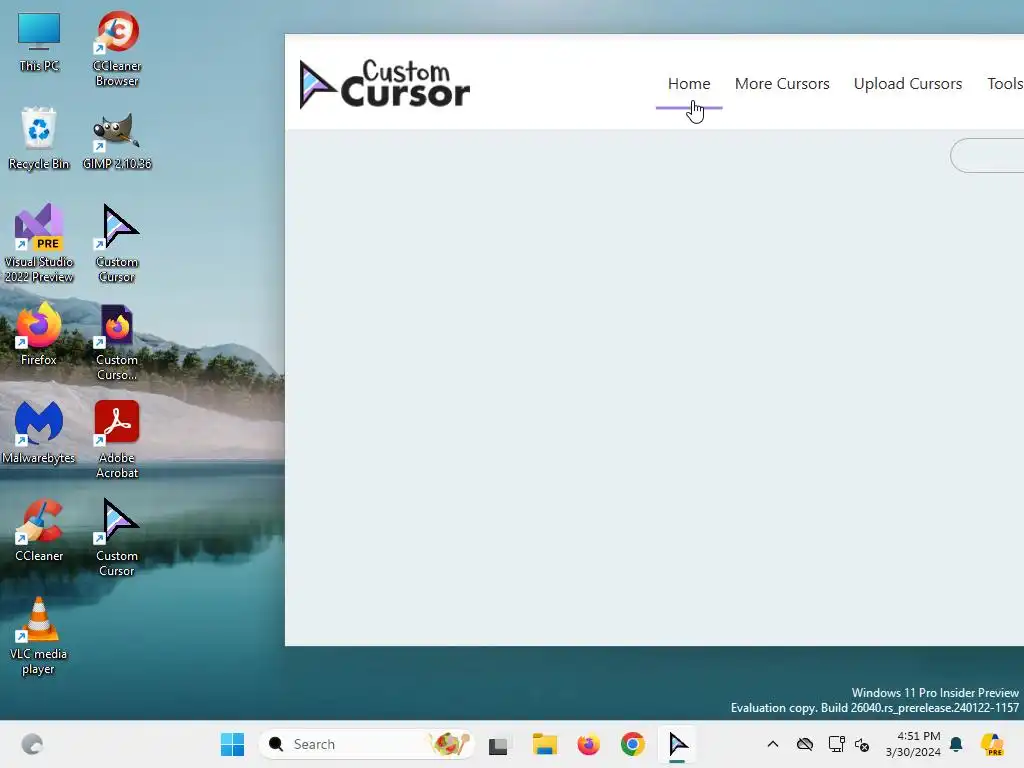Viewport: 1024px width, 768px height.
Task: Open the Windows Start menu
Action: [x=232, y=744]
